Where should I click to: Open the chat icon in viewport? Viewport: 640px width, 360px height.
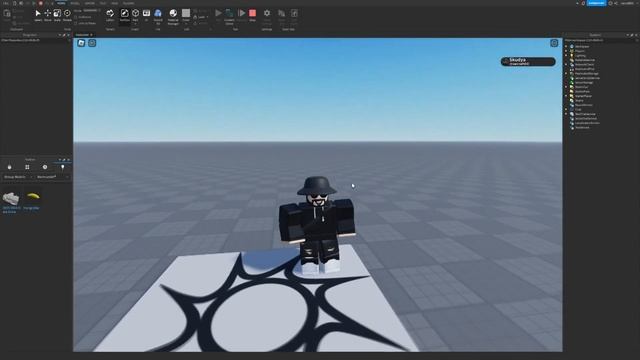pyautogui.click(x=92, y=43)
